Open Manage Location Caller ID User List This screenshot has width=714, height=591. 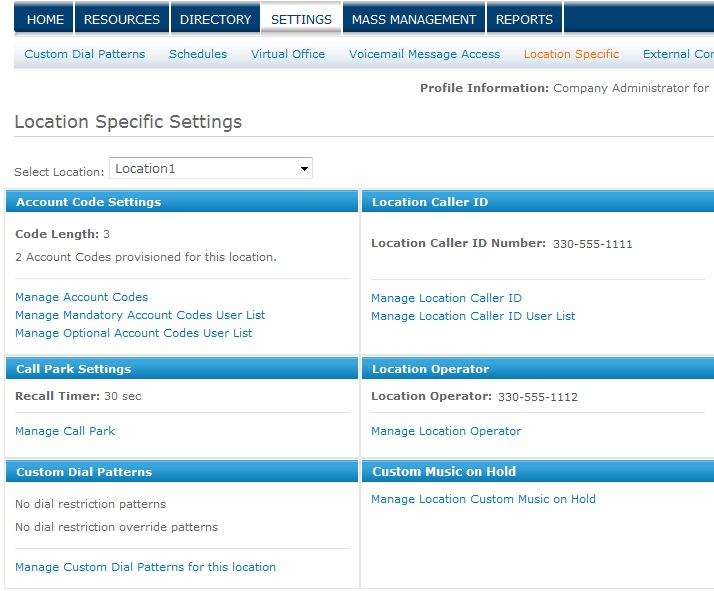[x=473, y=316]
